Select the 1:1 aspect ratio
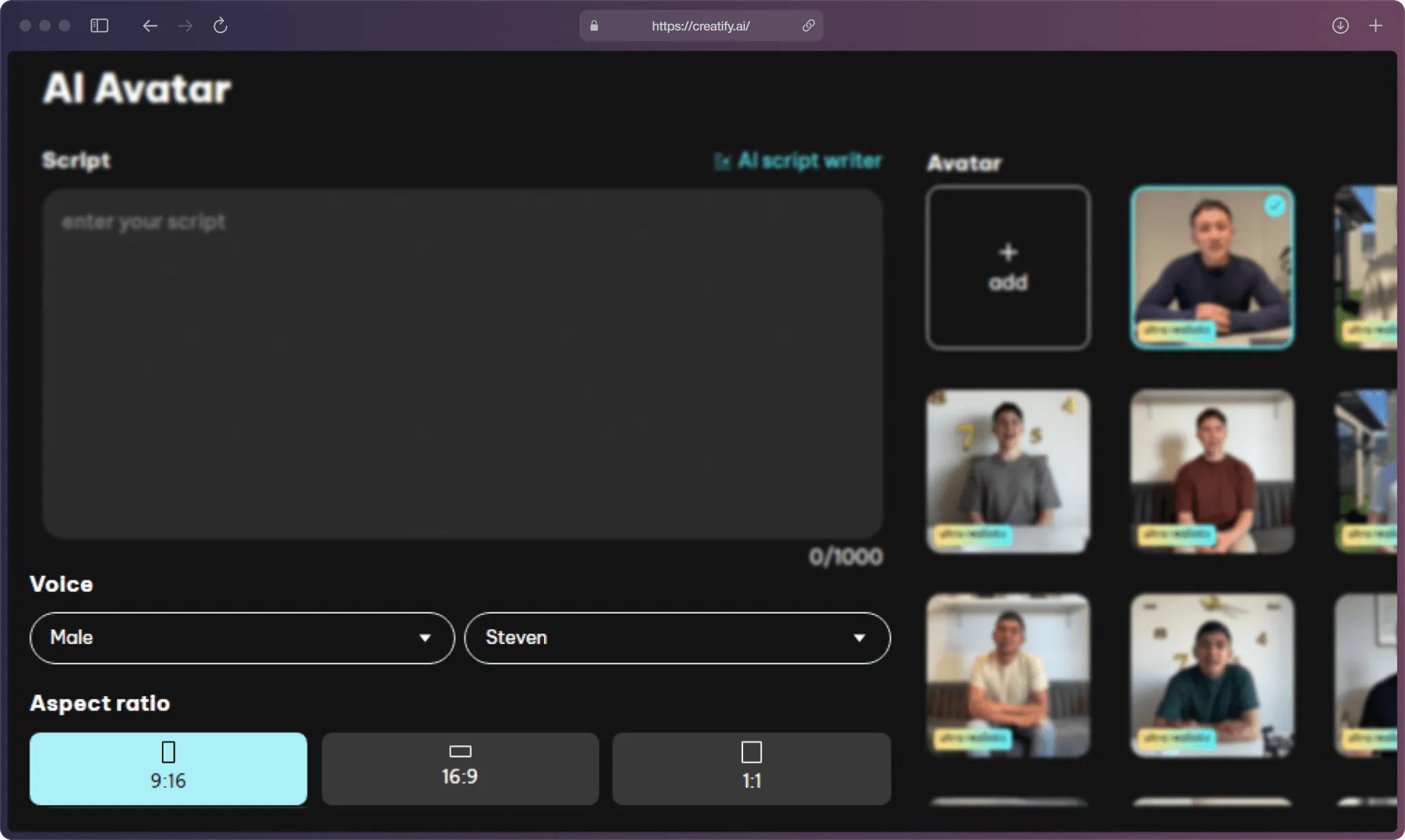 click(x=751, y=769)
